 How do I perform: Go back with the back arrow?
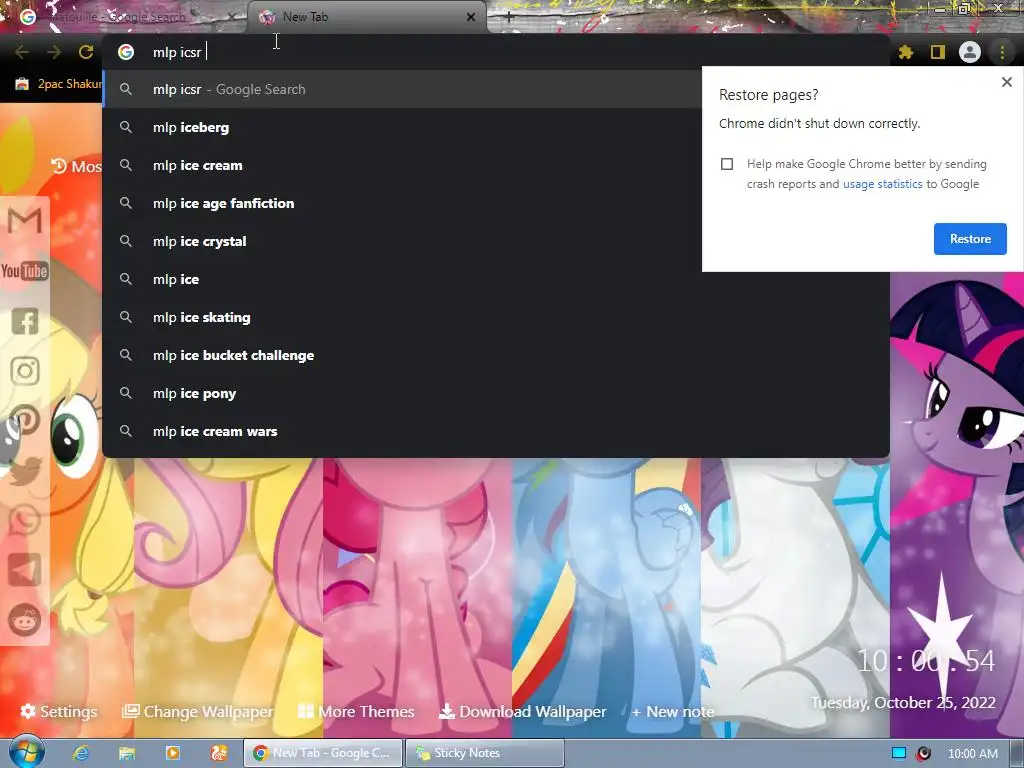click(x=22, y=52)
